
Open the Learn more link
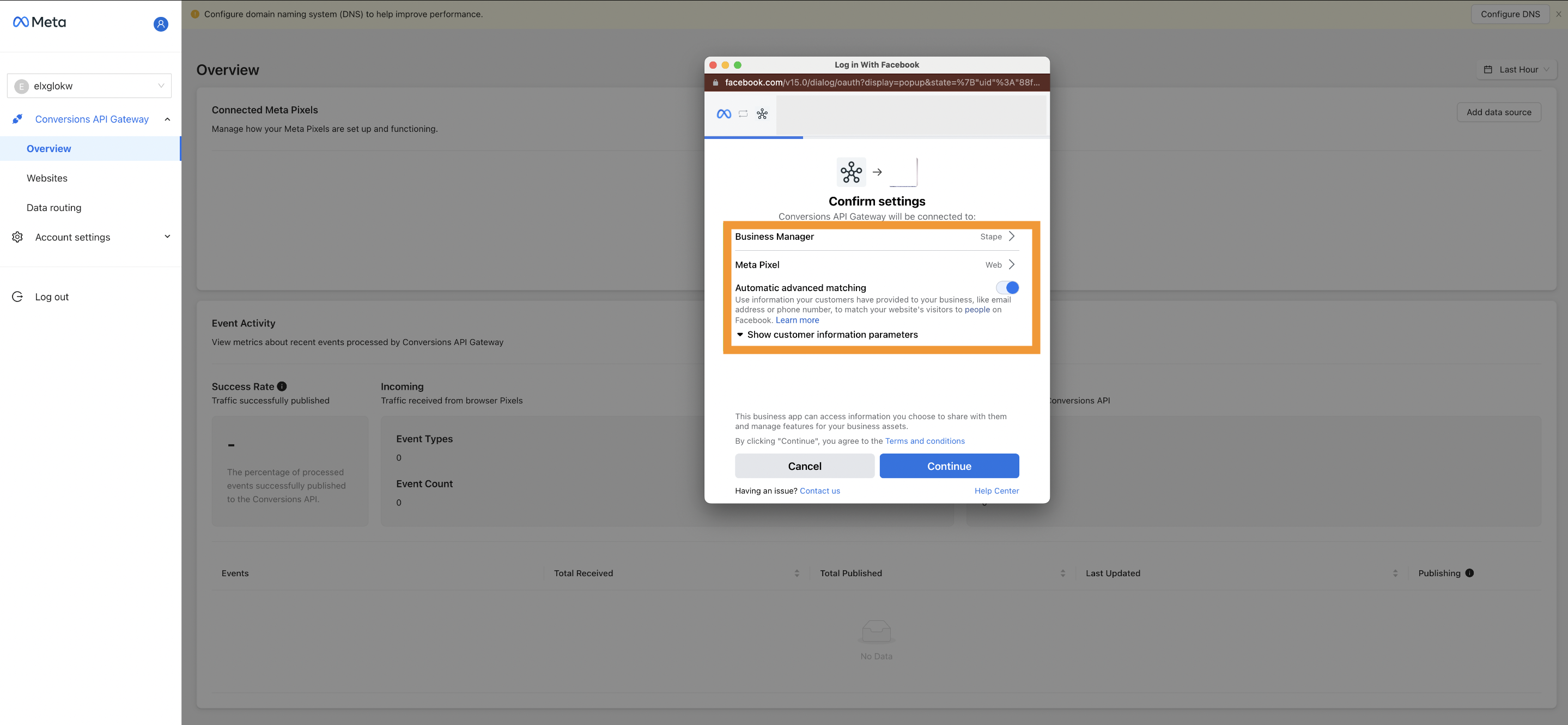(798, 321)
